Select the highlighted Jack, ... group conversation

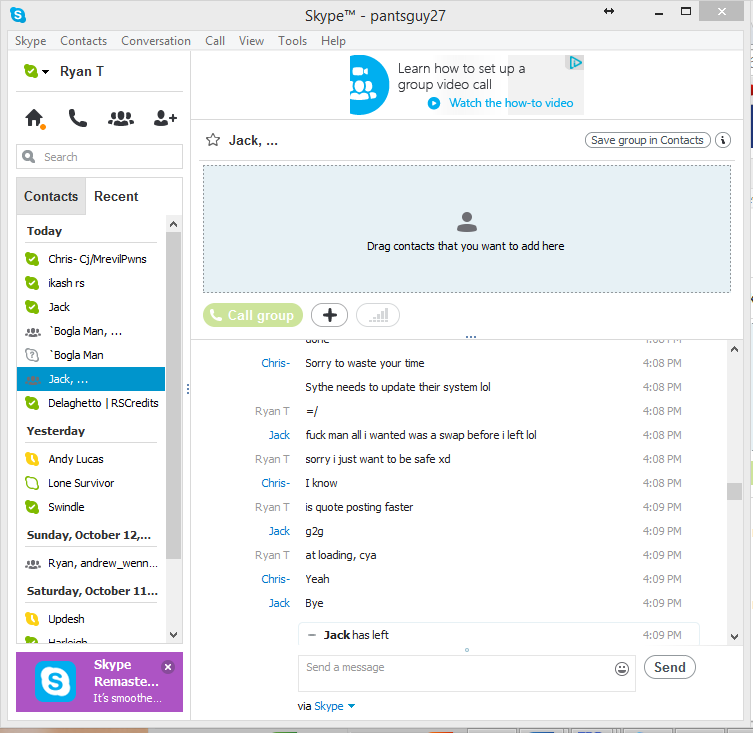coord(91,379)
